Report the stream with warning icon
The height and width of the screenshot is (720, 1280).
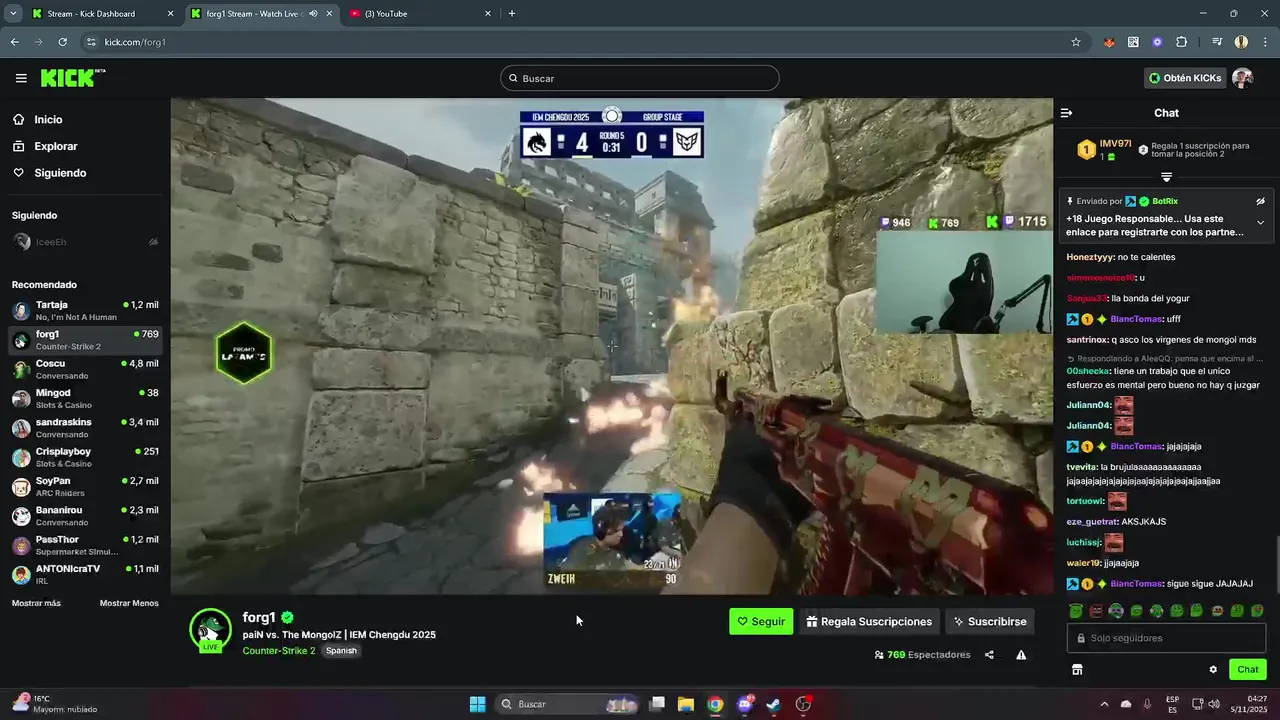tap(1021, 655)
